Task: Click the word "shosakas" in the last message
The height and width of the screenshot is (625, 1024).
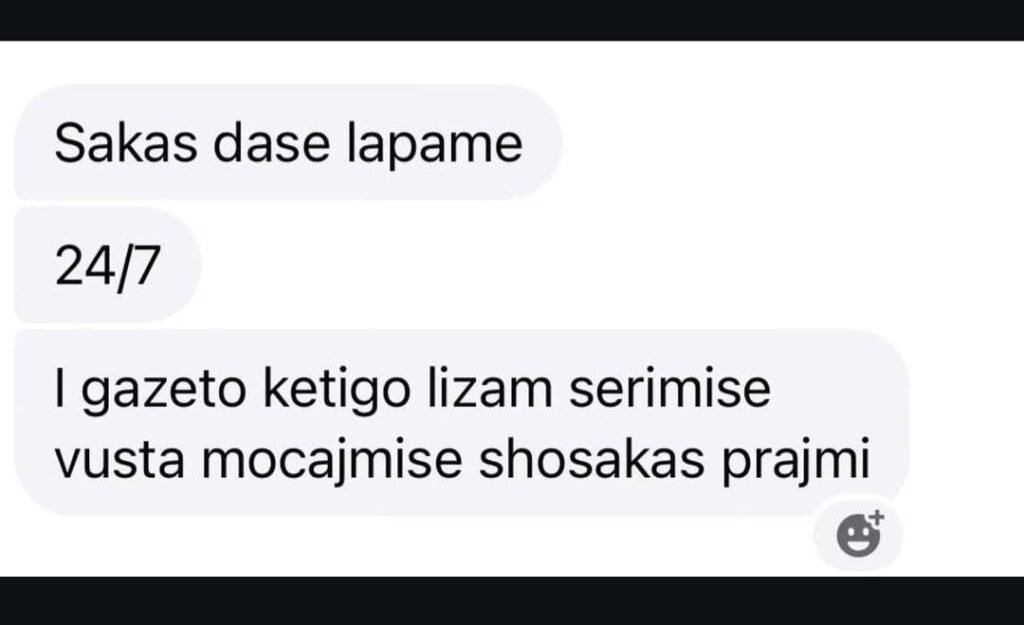Action: (592, 460)
